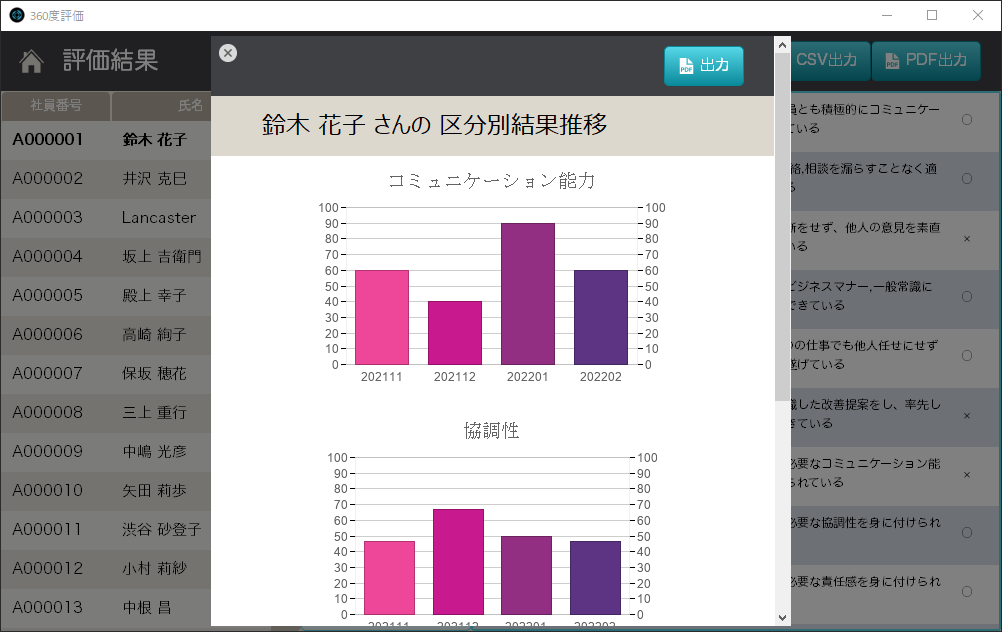Click the 202112 bar in コミュニケーション能力 chart
This screenshot has width=1002, height=632.
click(455, 333)
